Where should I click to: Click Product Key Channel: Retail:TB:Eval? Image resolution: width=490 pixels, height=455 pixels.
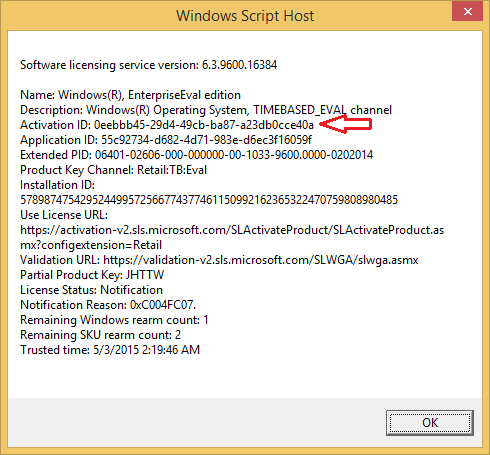point(114,170)
